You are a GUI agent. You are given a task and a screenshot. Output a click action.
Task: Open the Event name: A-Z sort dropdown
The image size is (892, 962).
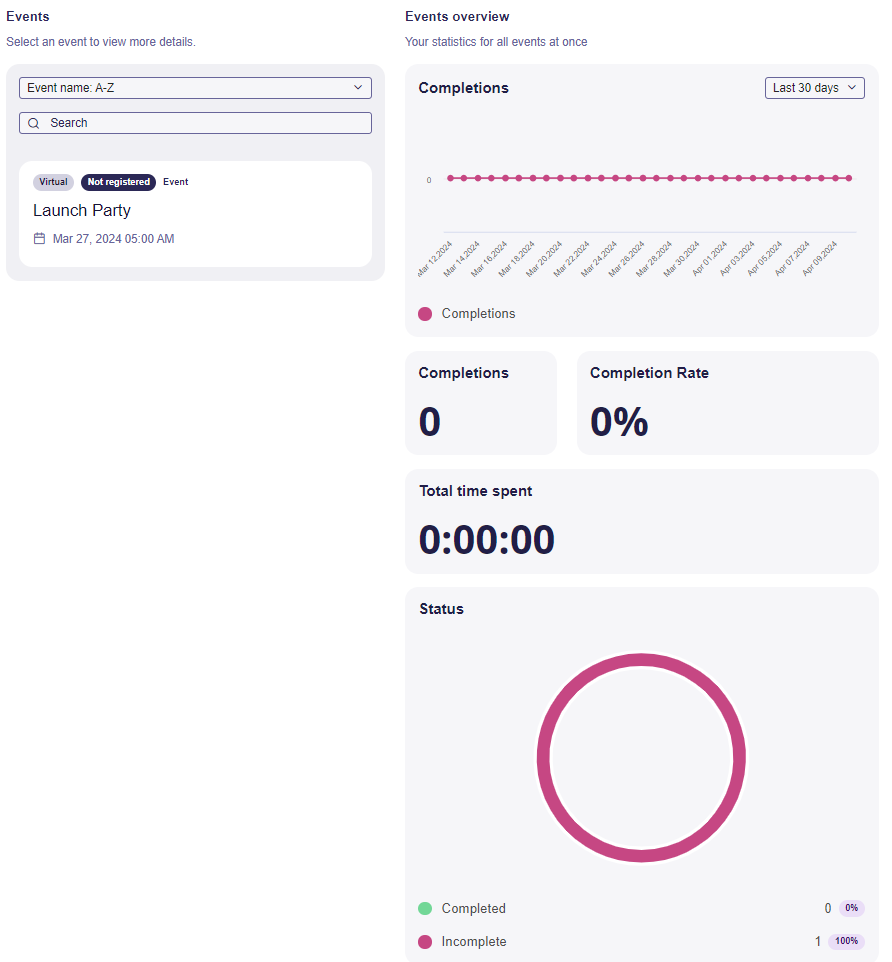pyautogui.click(x=195, y=88)
